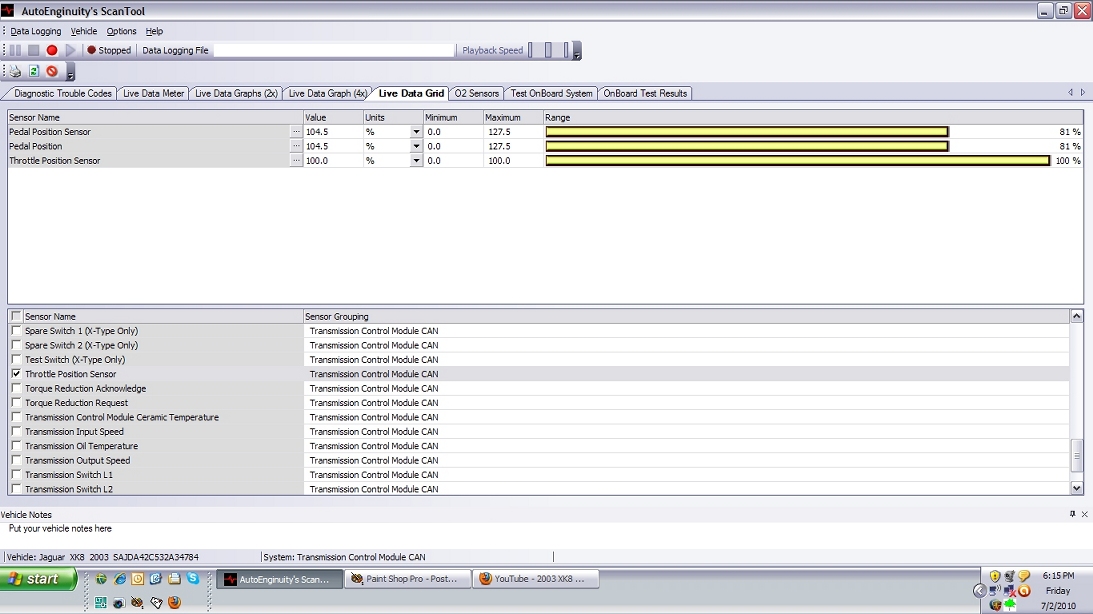The image size is (1093, 614).
Task: Click the Data Logging File field
Action: (x=334, y=50)
